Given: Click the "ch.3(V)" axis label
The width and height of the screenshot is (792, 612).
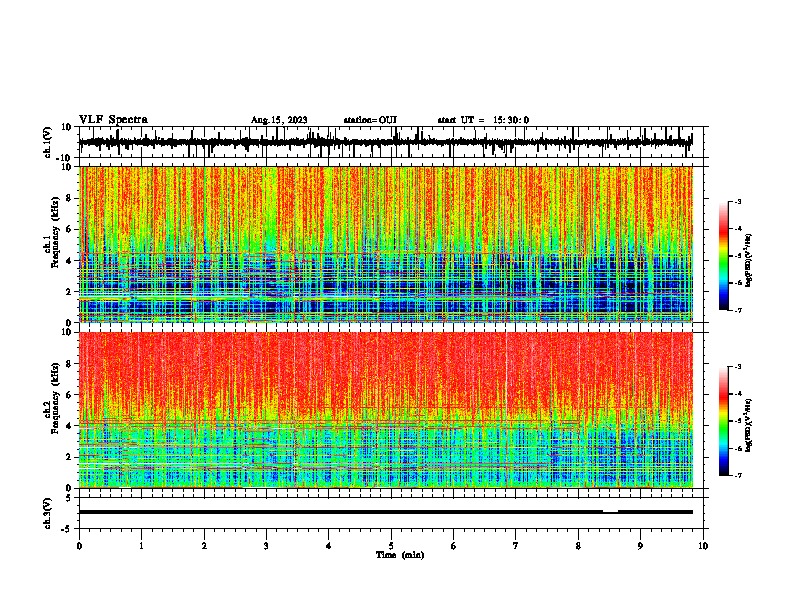Looking at the screenshot, I should (48, 513).
